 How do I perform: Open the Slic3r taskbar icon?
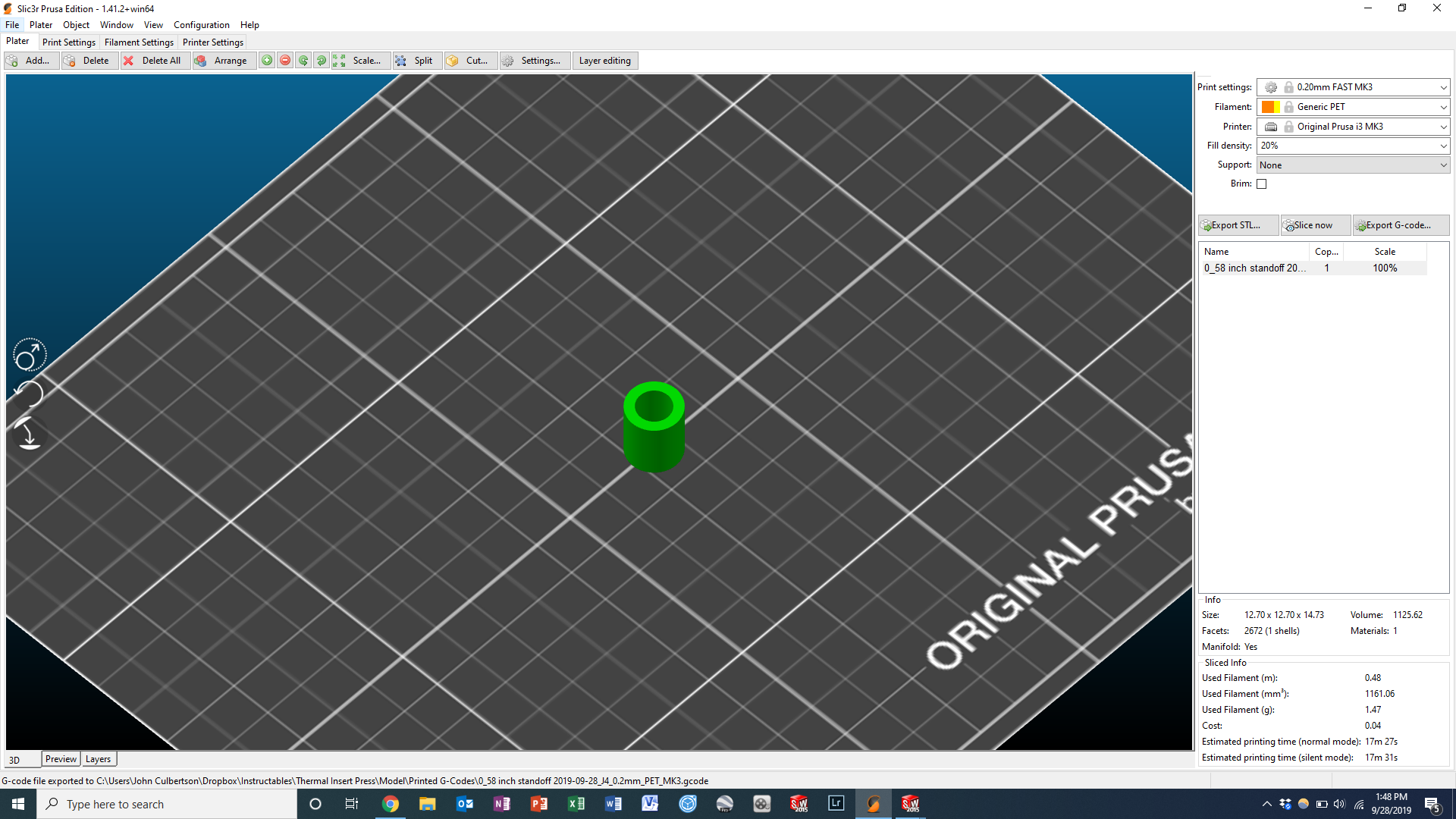[x=873, y=804]
